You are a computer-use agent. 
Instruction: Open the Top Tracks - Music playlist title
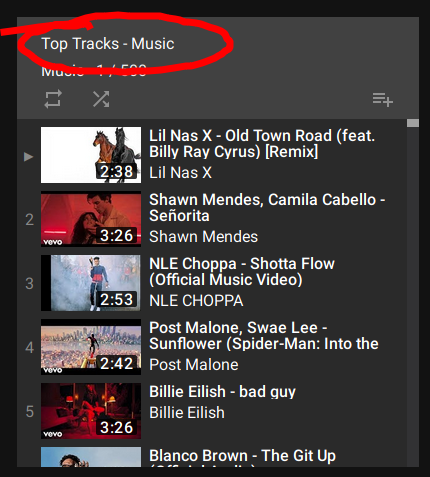tap(108, 44)
